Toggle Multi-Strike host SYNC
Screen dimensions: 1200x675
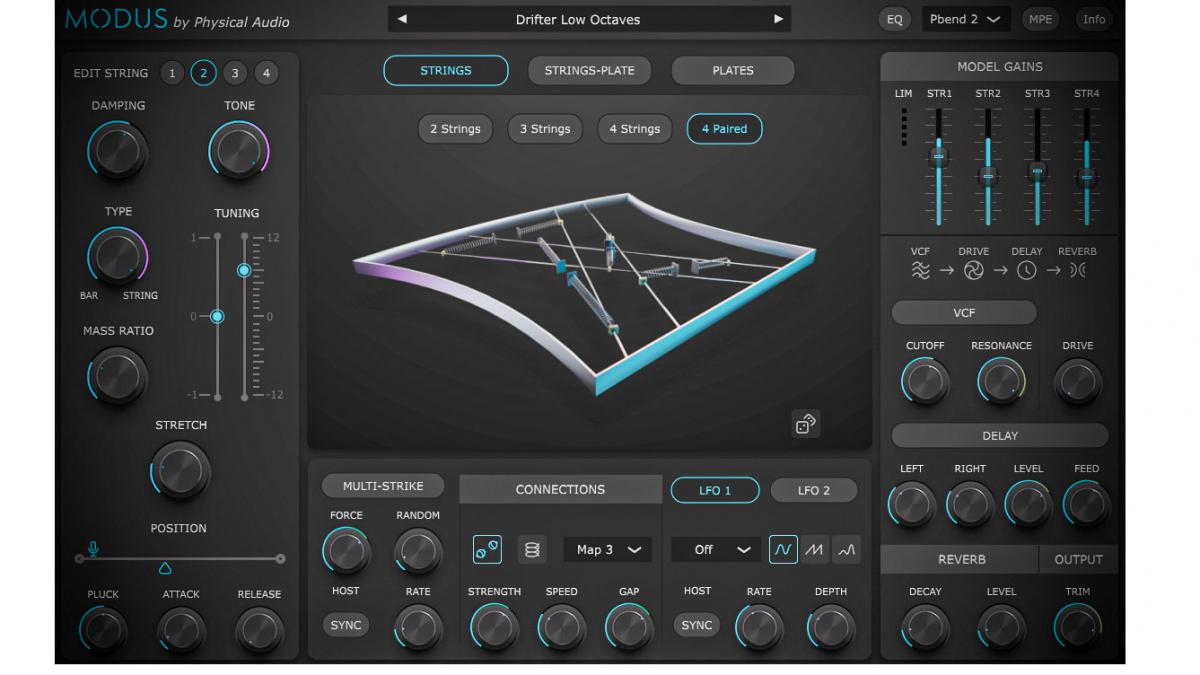(346, 625)
